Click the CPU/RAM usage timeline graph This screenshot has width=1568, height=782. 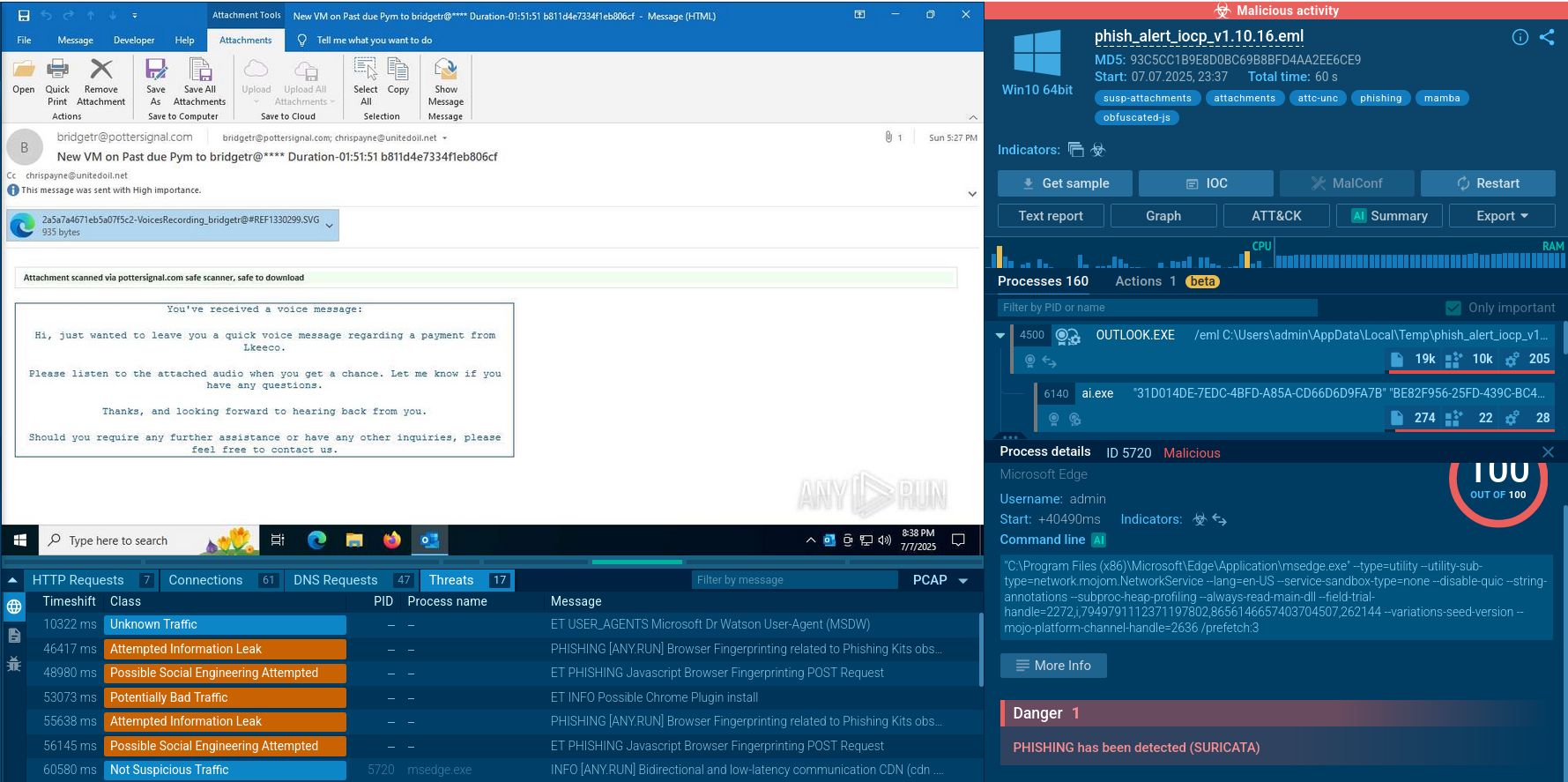(x=1275, y=255)
